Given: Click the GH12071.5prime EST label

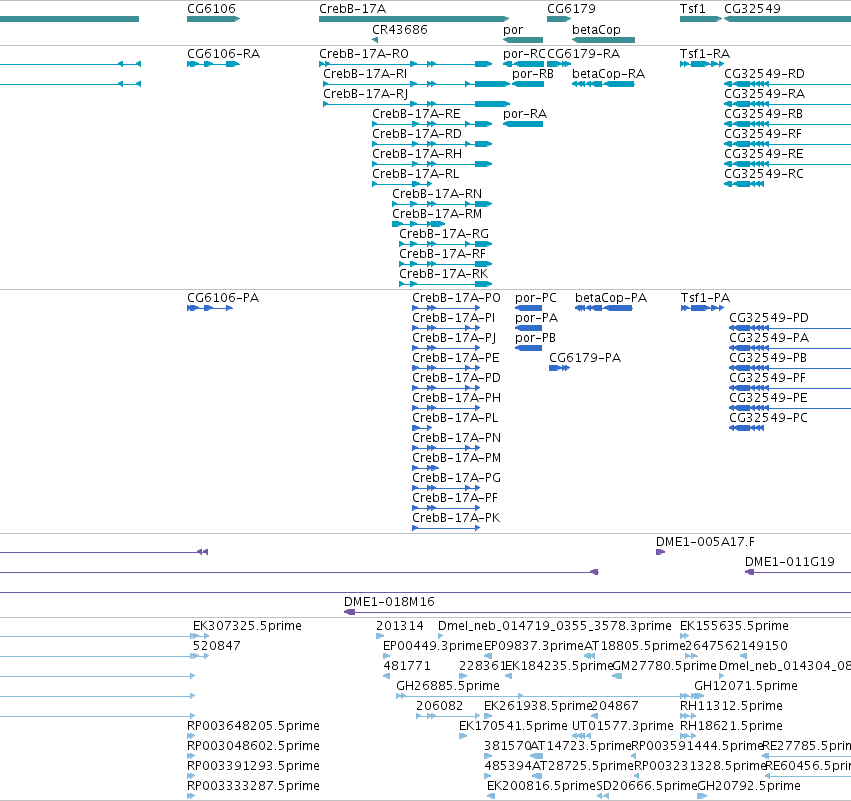Looking at the screenshot, I should pyautogui.click(x=746, y=686).
